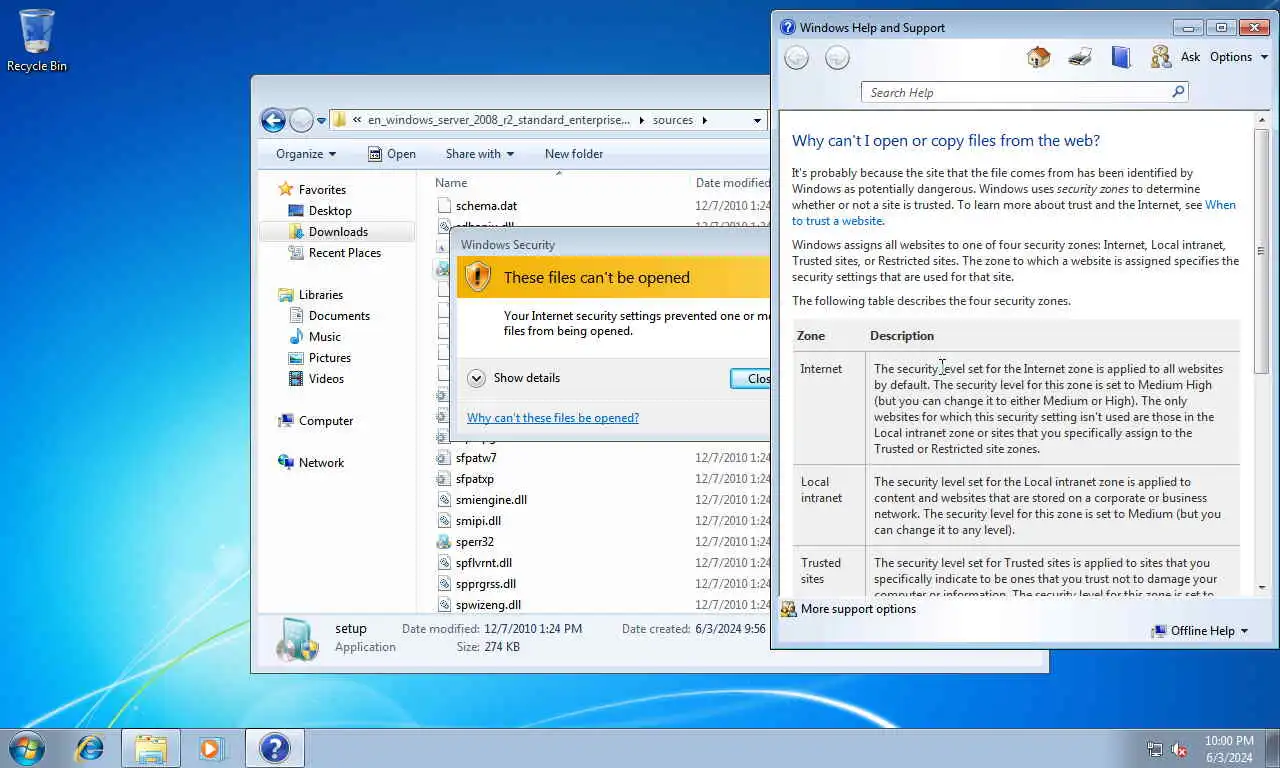The height and width of the screenshot is (768, 1280).
Task: Go forward in the Explorer window
Action: tap(301, 120)
